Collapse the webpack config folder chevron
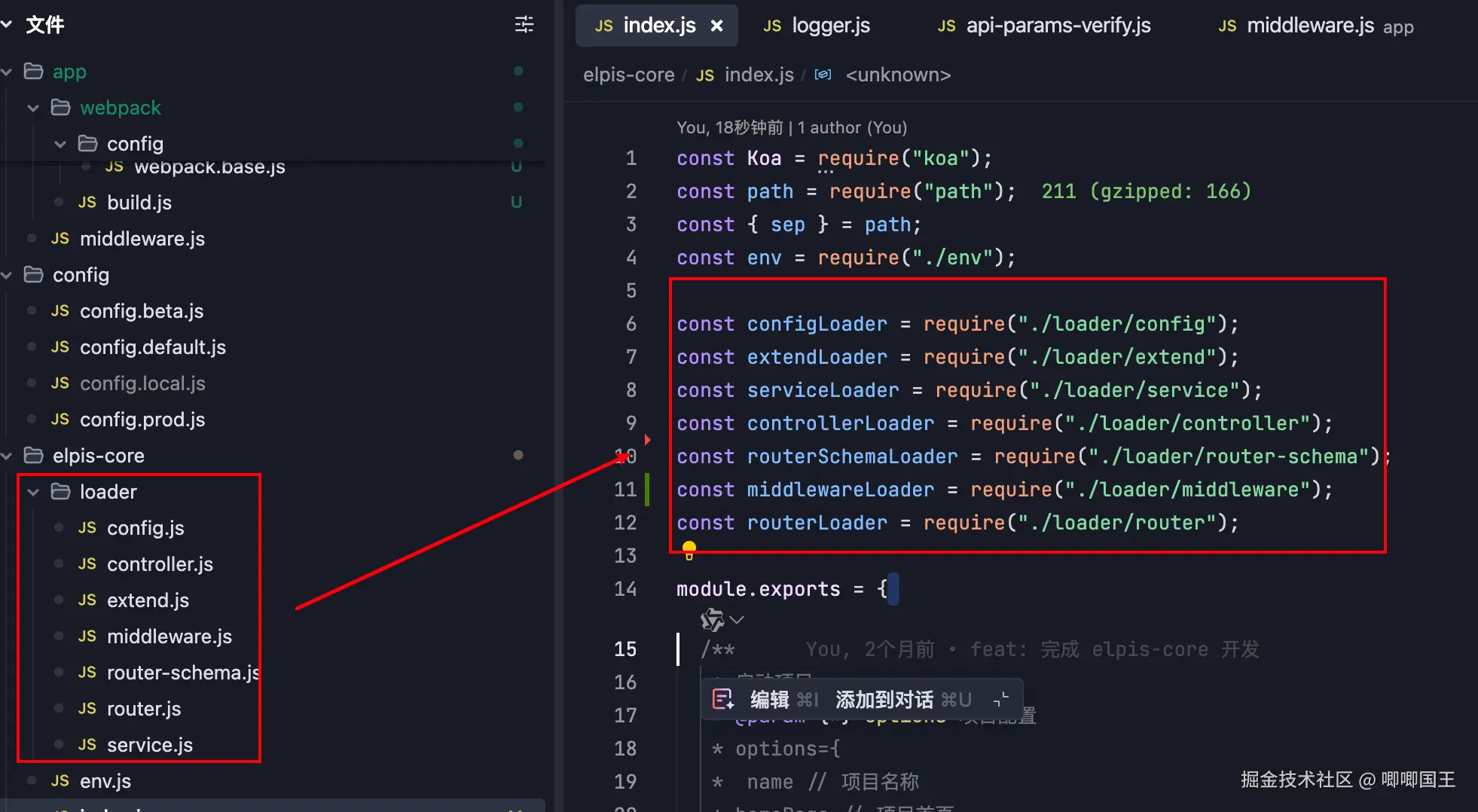Image resolution: width=1478 pixels, height=812 pixels. click(x=60, y=144)
